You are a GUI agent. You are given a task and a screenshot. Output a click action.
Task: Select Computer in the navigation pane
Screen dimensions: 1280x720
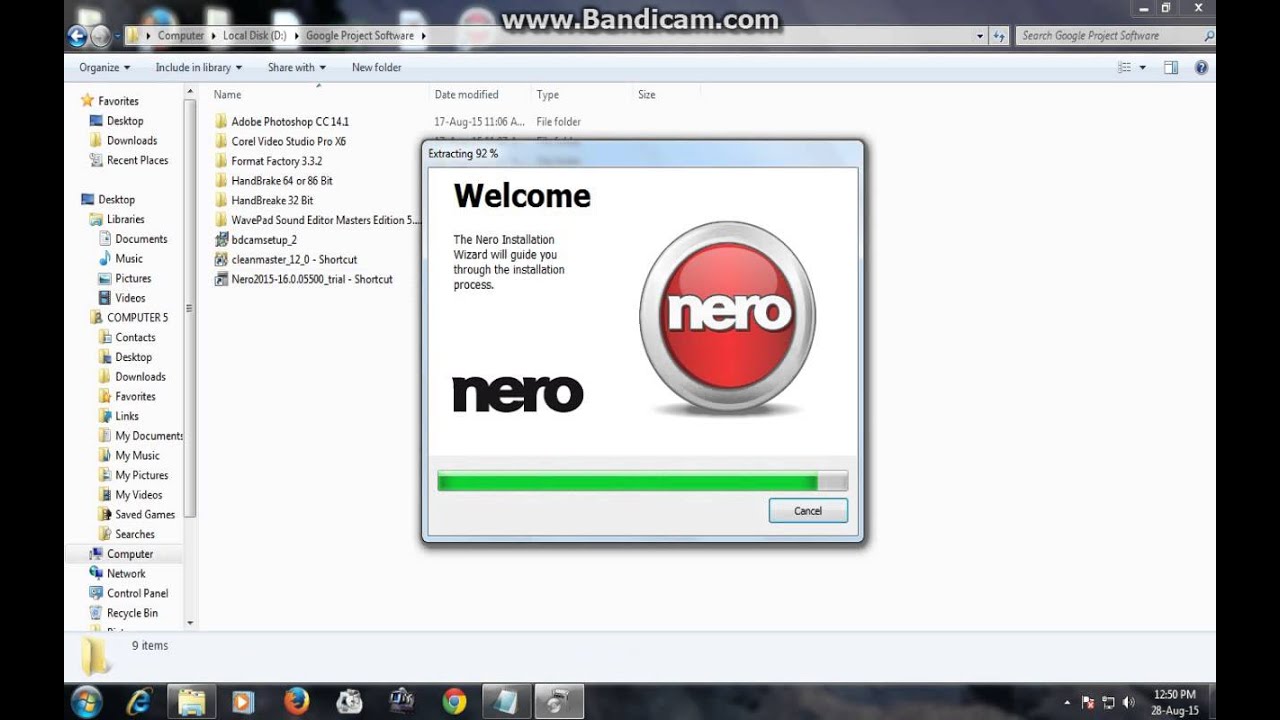click(x=130, y=554)
